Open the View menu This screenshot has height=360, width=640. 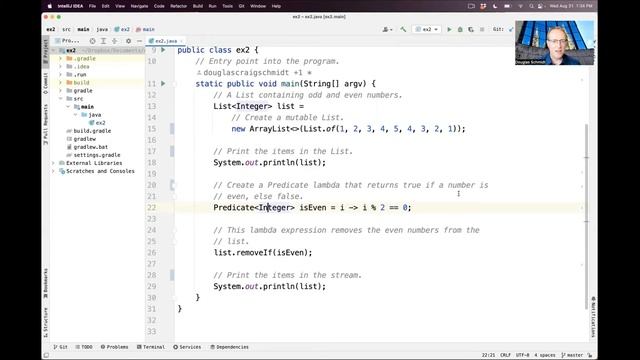pyautogui.click(x=120, y=6)
